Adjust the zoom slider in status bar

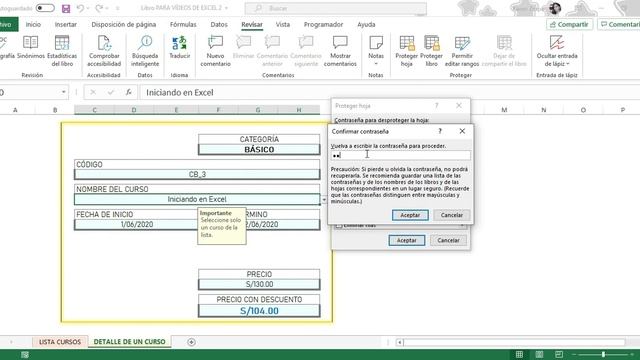coord(603,354)
